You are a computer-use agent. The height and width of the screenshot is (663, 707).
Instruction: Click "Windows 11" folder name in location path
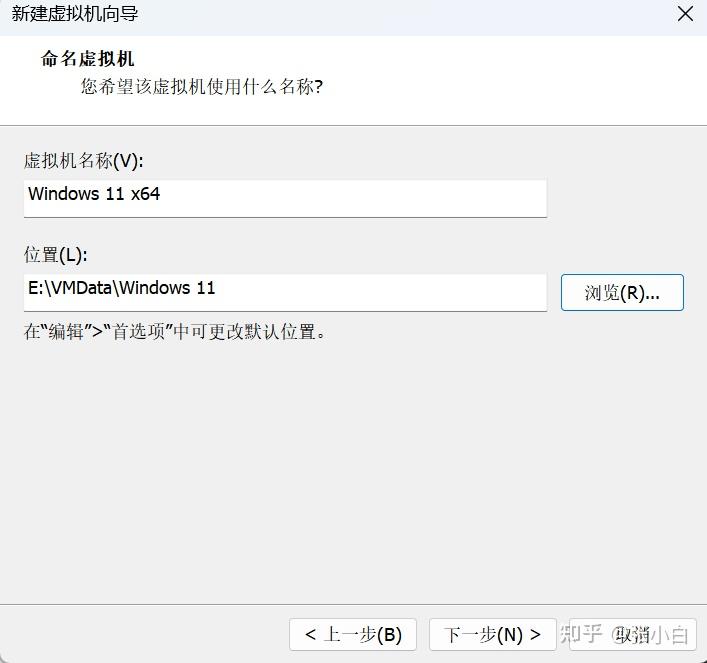point(168,288)
